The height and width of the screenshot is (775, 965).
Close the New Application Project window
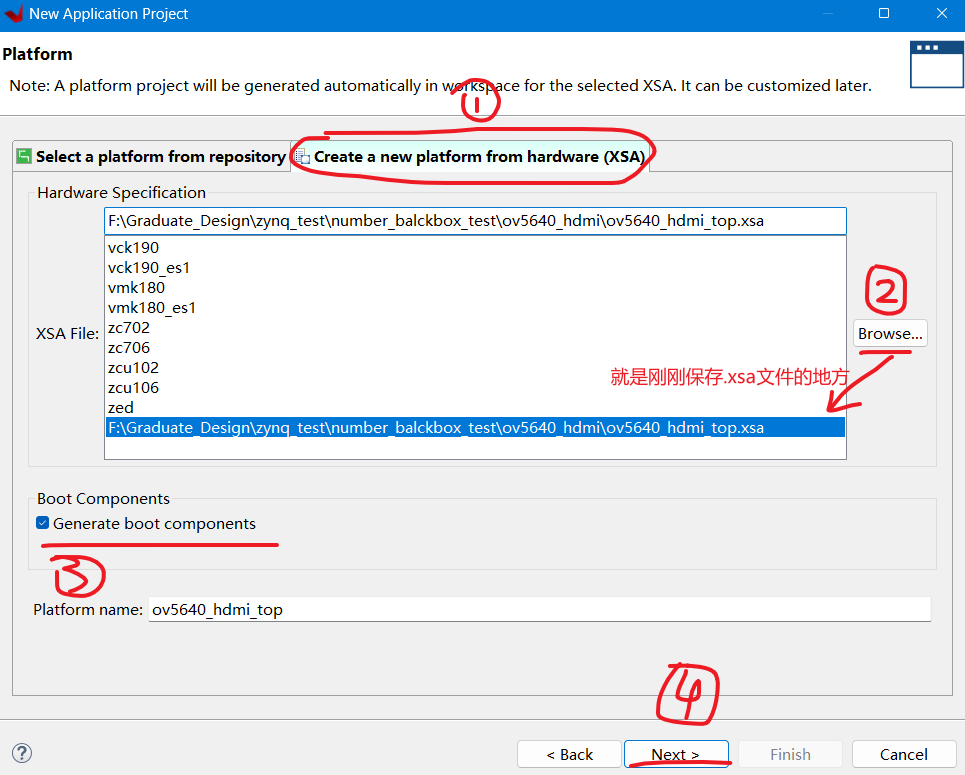point(942,14)
